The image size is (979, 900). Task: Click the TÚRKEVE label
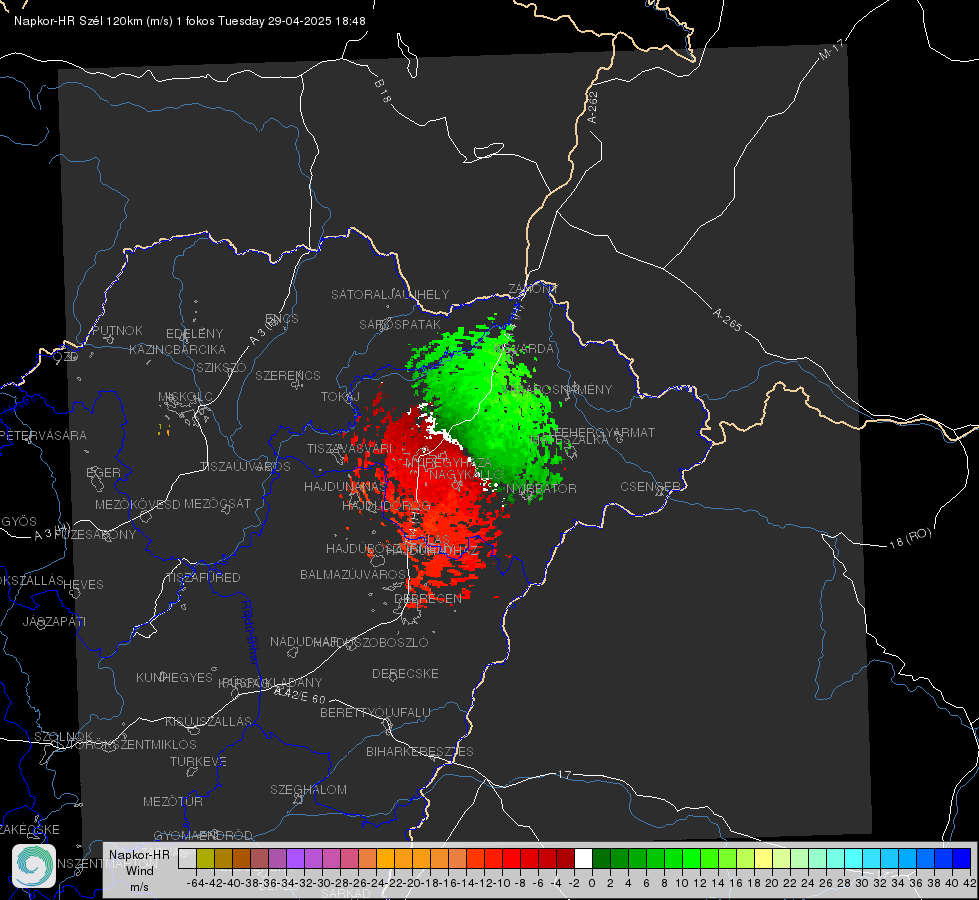(199, 761)
